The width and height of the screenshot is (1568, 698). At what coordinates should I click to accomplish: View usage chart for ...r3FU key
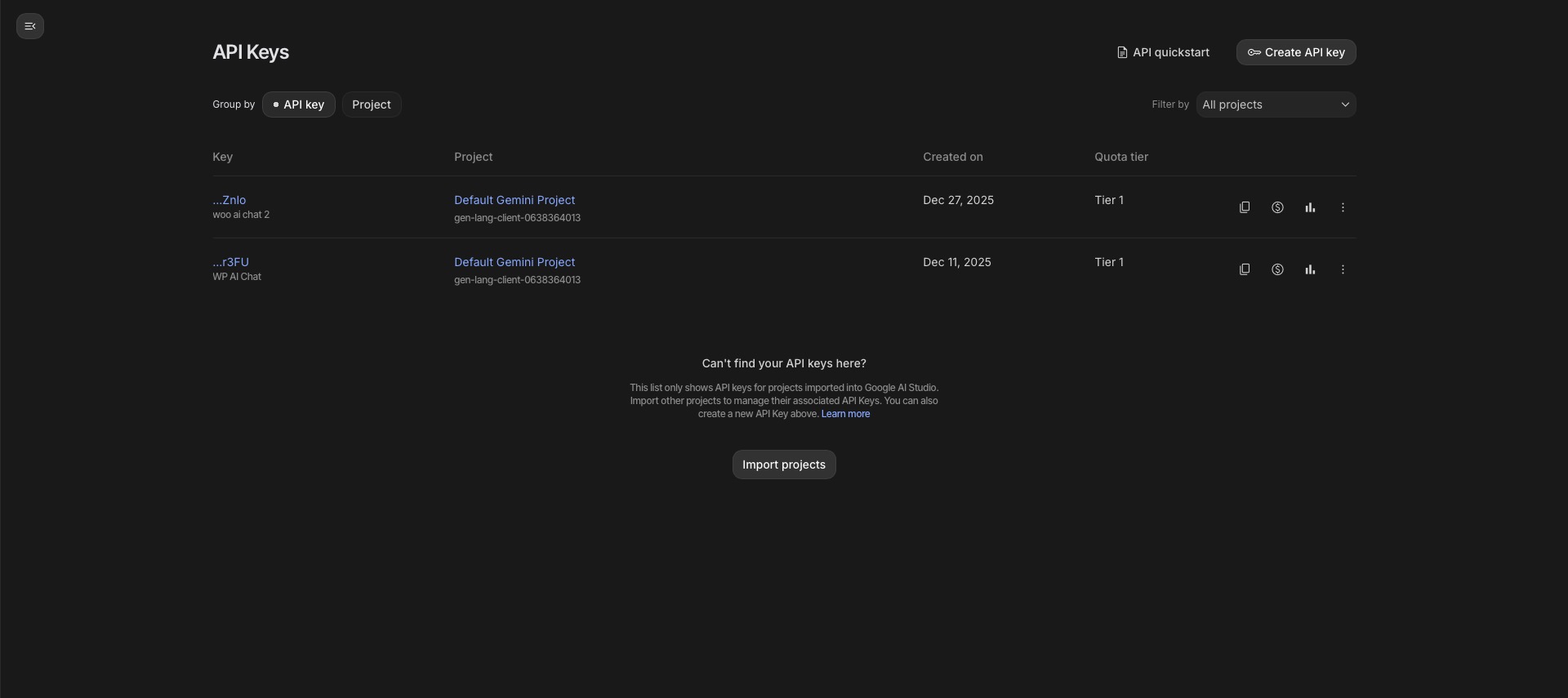tap(1310, 269)
